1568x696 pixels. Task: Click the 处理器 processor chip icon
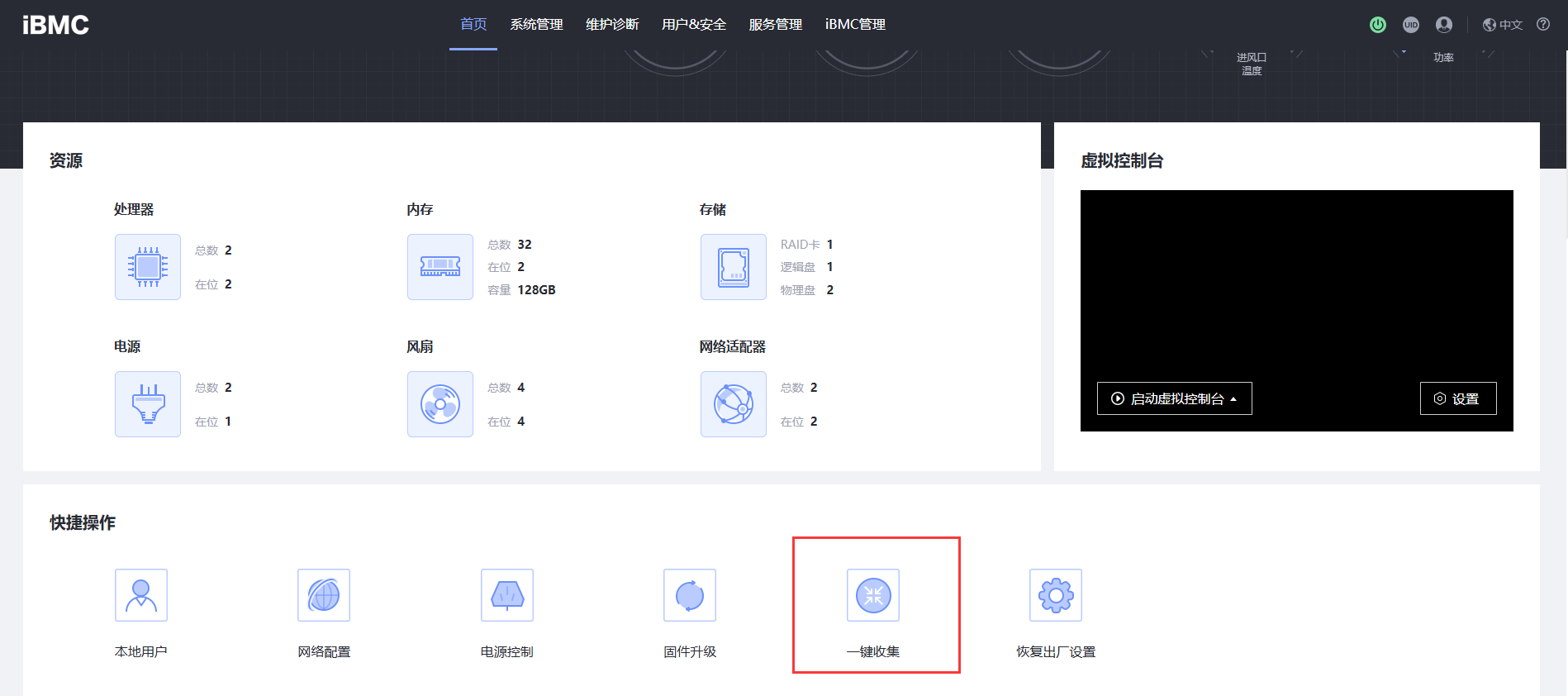click(148, 267)
